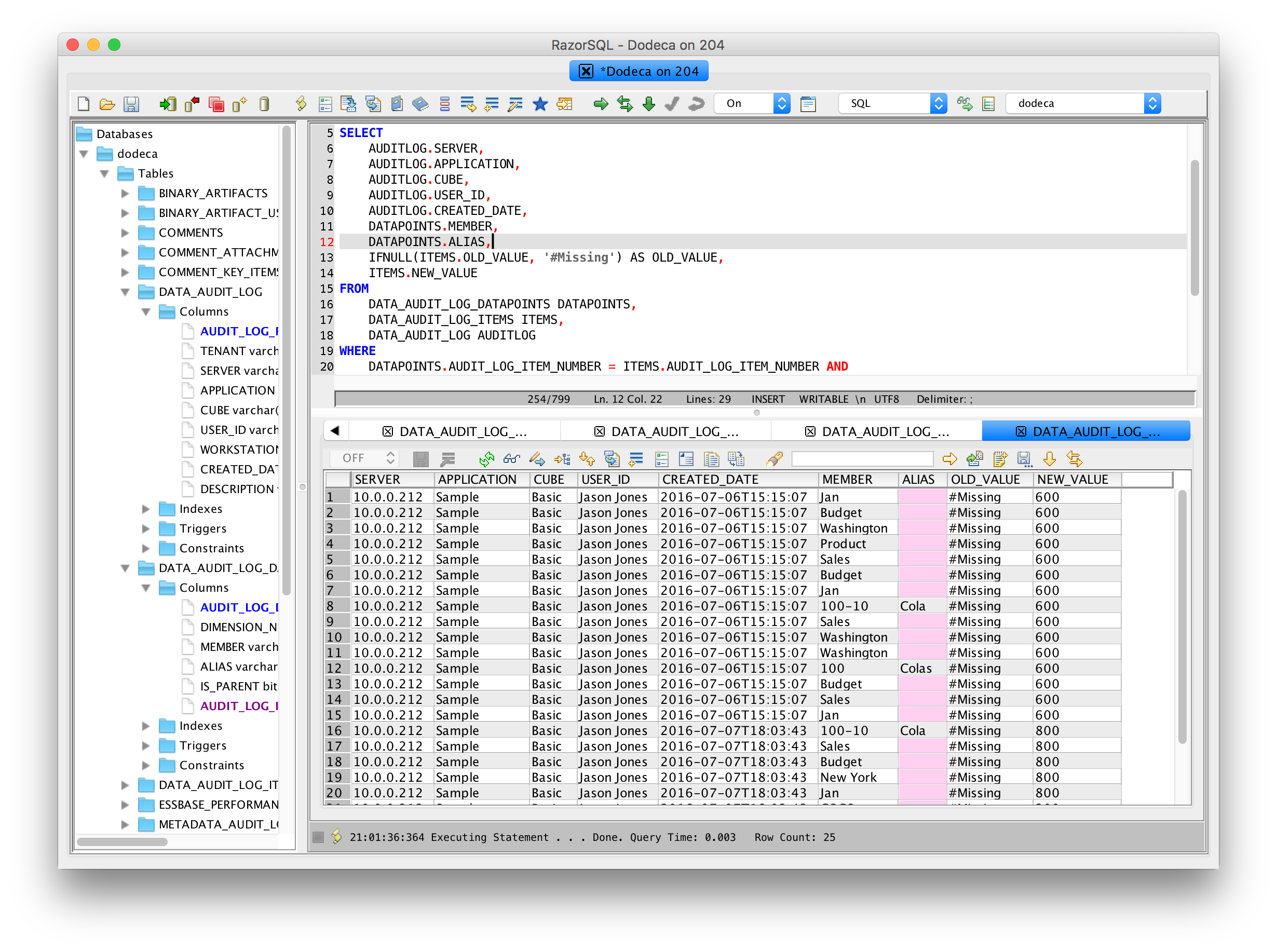Collapse the DATA_AUDIT_LOG table node
This screenshot has height=952, width=1277.
[x=125, y=292]
